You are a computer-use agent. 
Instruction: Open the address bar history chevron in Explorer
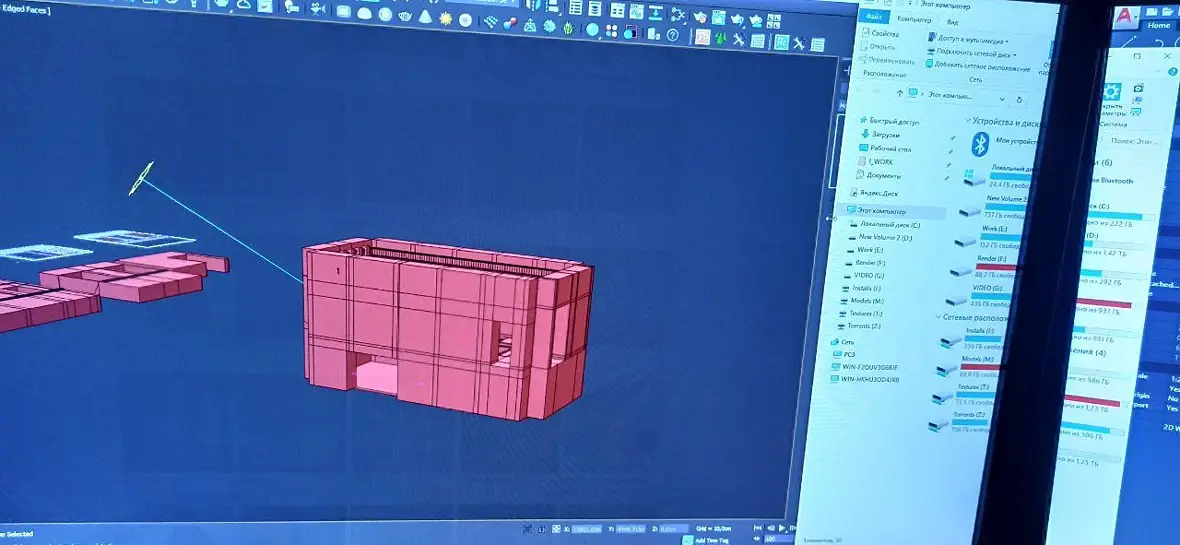pos(1002,99)
